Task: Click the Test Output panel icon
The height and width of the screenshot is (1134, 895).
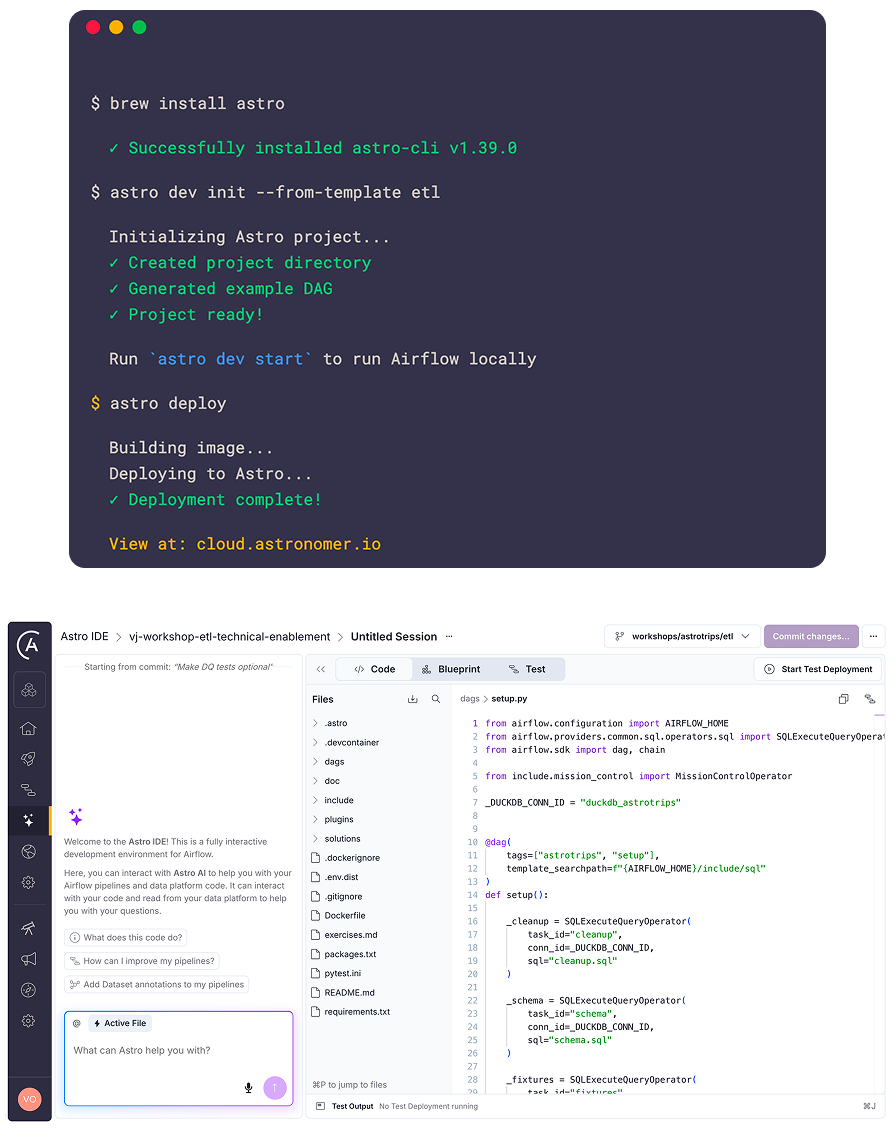Action: pyautogui.click(x=321, y=1106)
